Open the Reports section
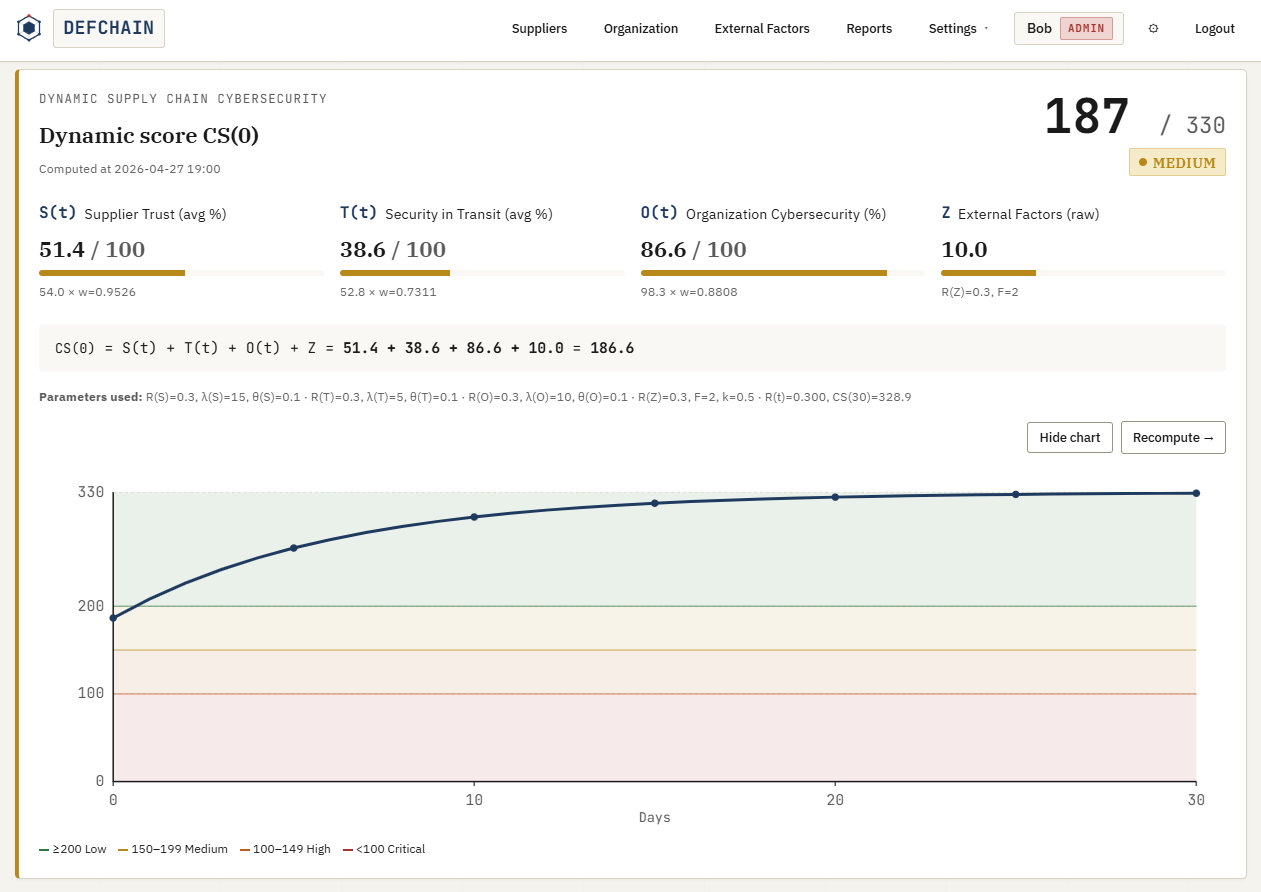Image resolution: width=1261 pixels, height=892 pixels. pos(869,29)
